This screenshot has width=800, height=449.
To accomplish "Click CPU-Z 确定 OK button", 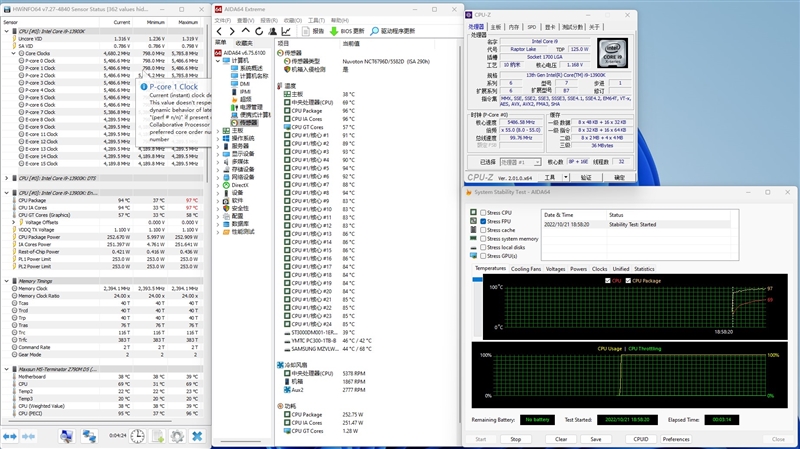I will coord(619,178).
